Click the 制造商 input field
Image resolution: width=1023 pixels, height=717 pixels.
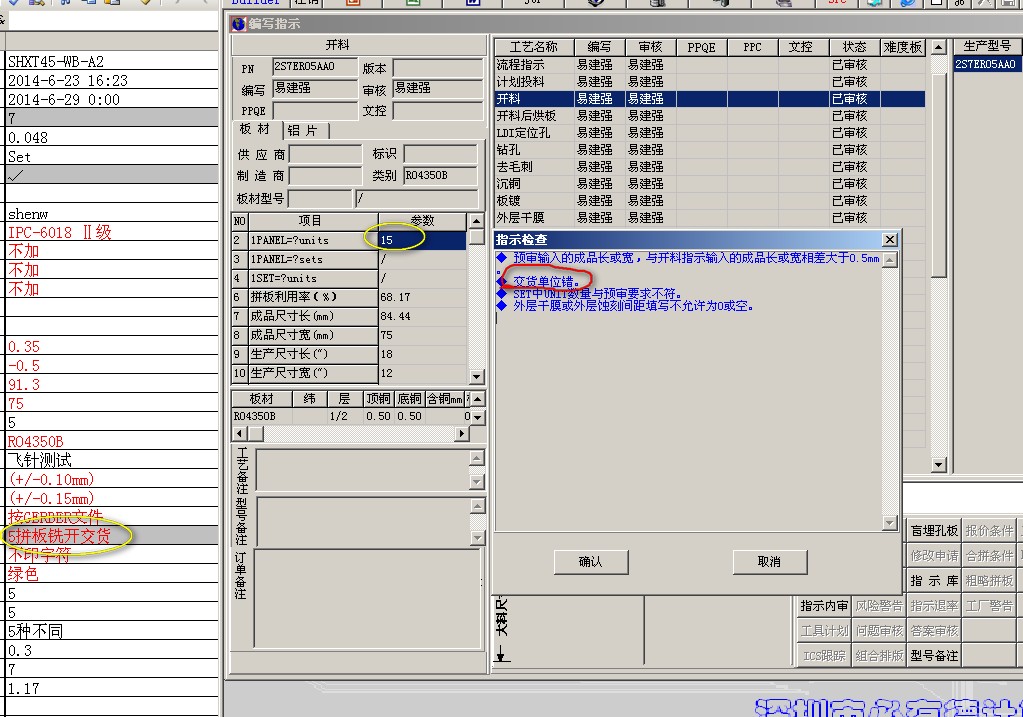(x=326, y=175)
